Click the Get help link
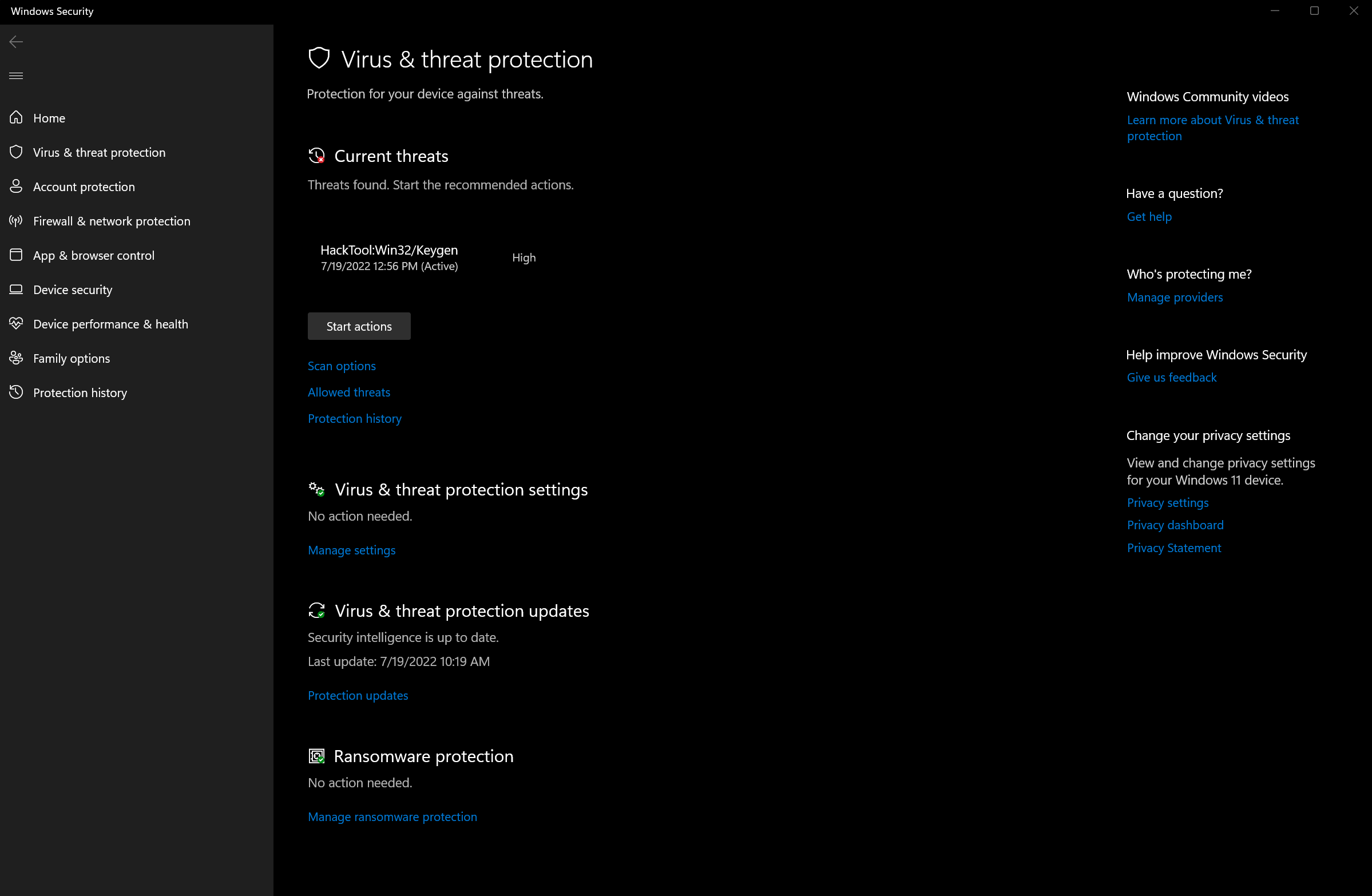Viewport: 1372px width, 896px height. pyautogui.click(x=1149, y=216)
